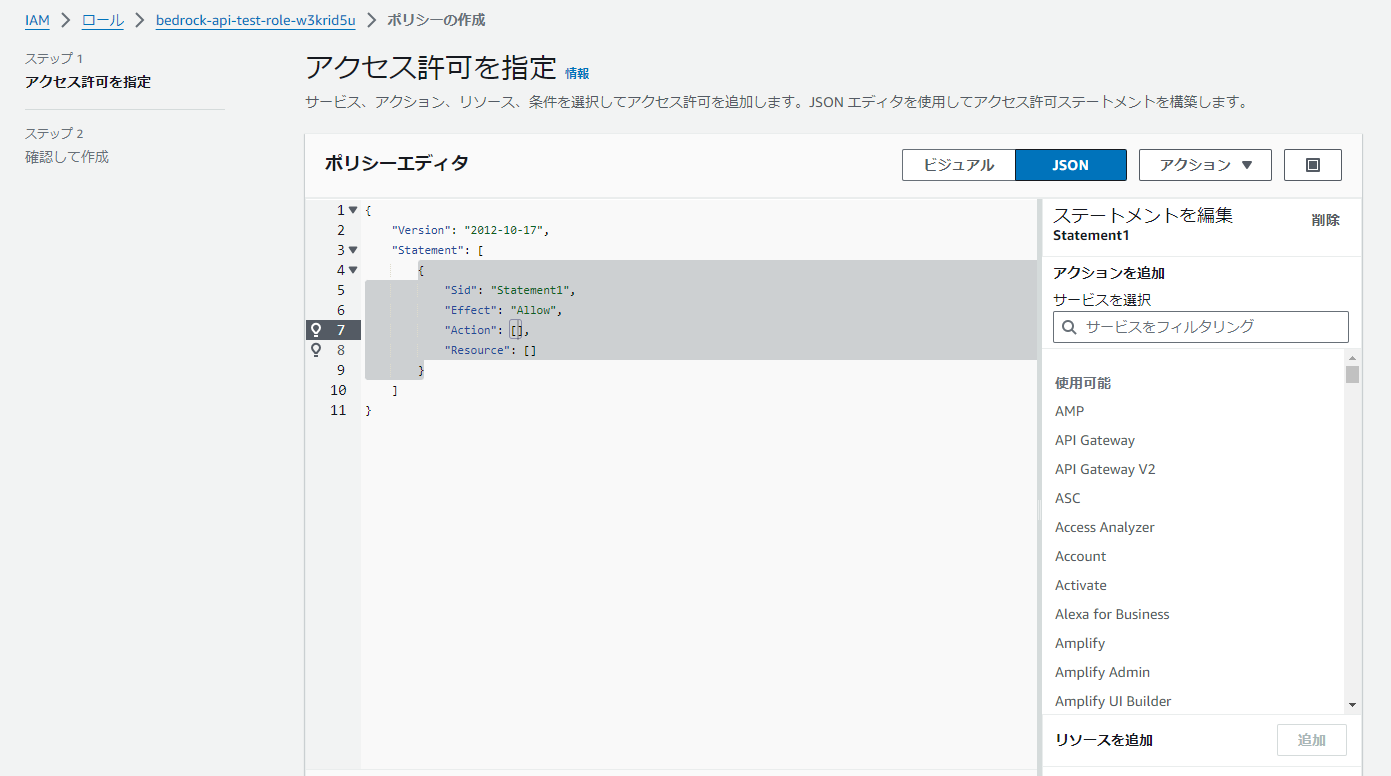The width and height of the screenshot is (1391, 776).
Task: Click the 追加 resource add button
Action: (1312, 740)
